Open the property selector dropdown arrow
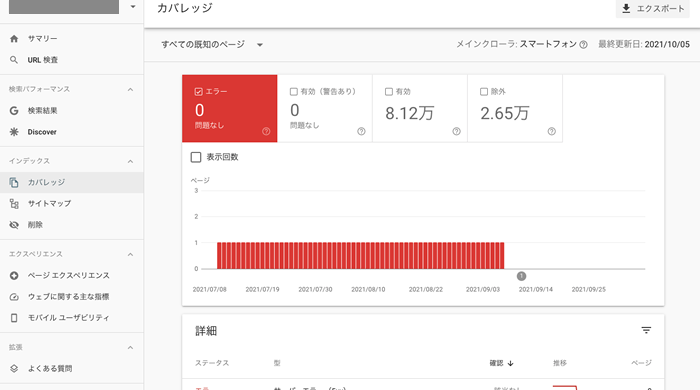The width and height of the screenshot is (700, 390). [x=133, y=7]
